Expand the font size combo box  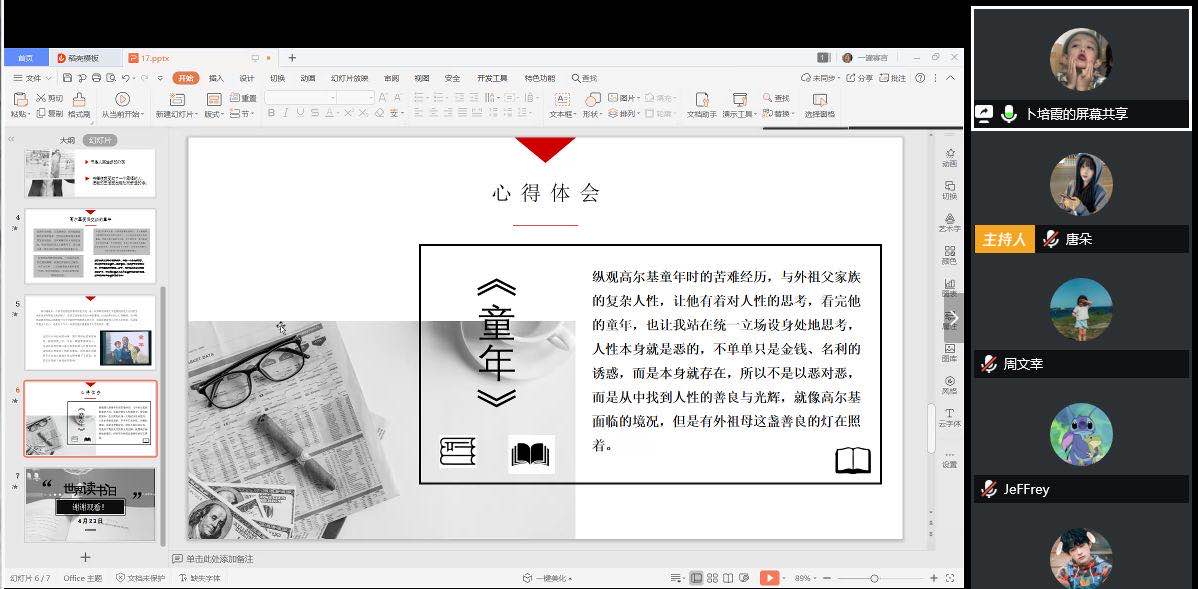[x=371, y=98]
